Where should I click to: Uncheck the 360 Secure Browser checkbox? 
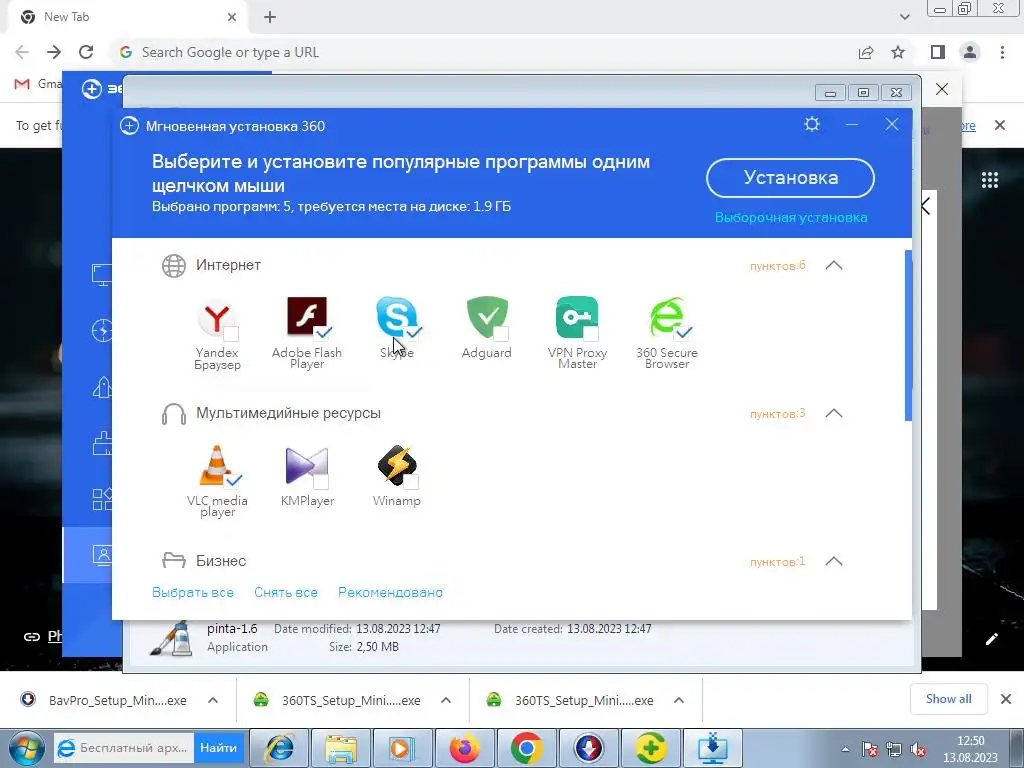tap(684, 332)
